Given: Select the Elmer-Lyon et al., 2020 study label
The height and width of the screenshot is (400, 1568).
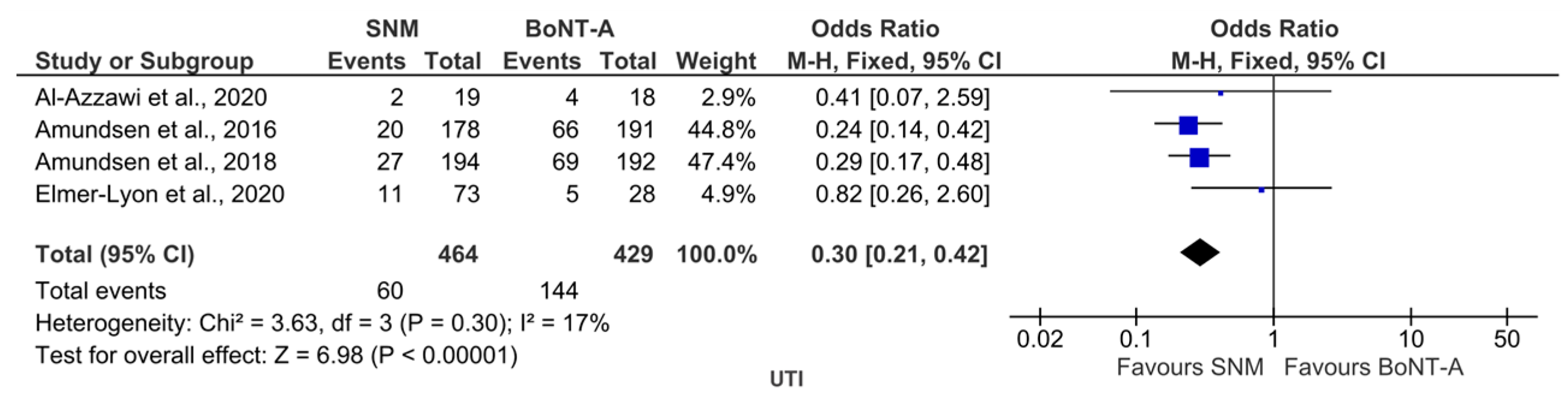Looking at the screenshot, I should (159, 194).
